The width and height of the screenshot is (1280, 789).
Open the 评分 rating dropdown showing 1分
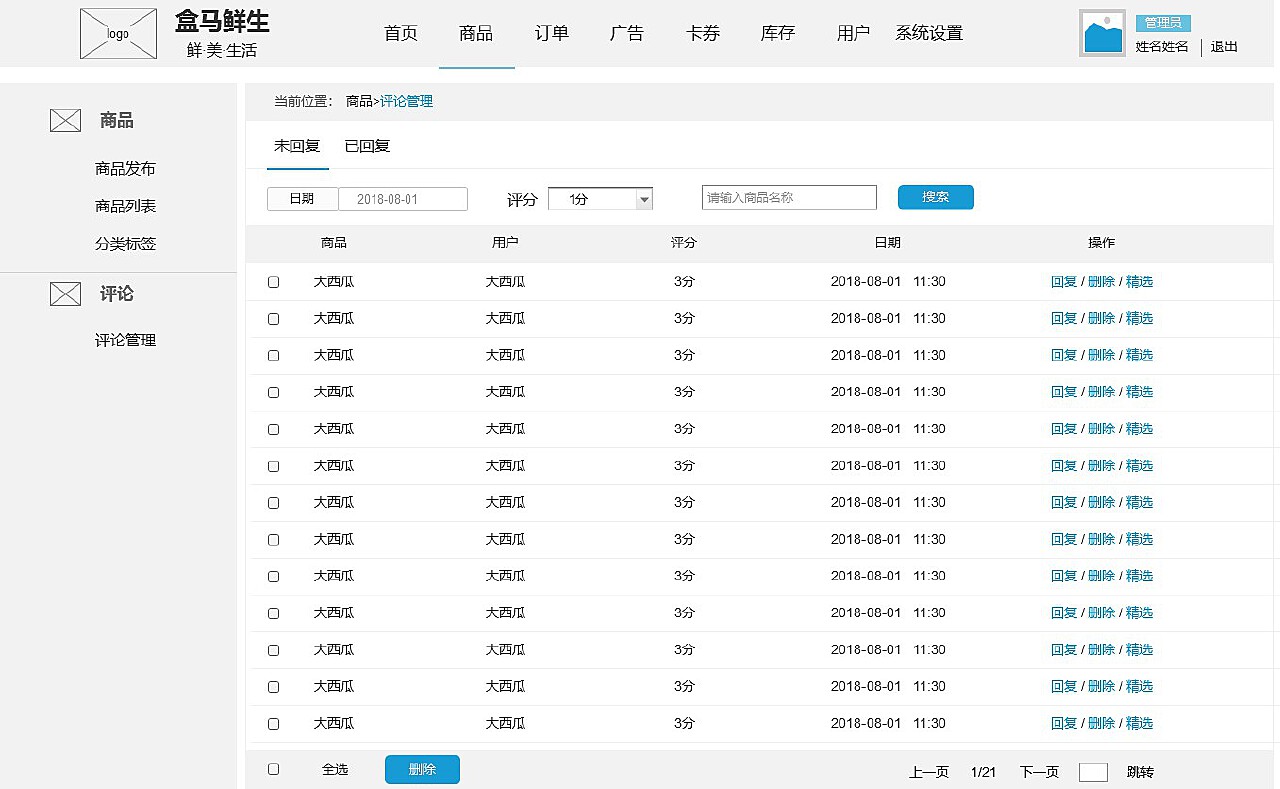tap(600, 198)
